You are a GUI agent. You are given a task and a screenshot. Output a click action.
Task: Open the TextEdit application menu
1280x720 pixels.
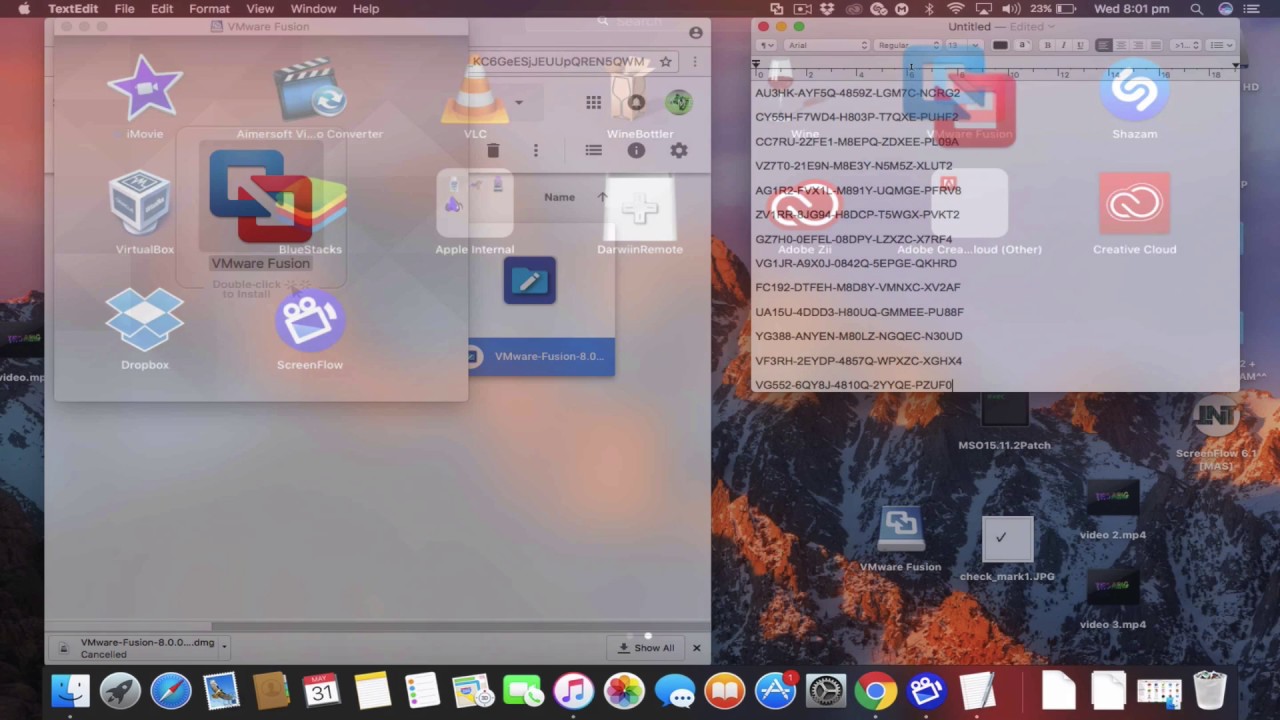click(x=73, y=9)
